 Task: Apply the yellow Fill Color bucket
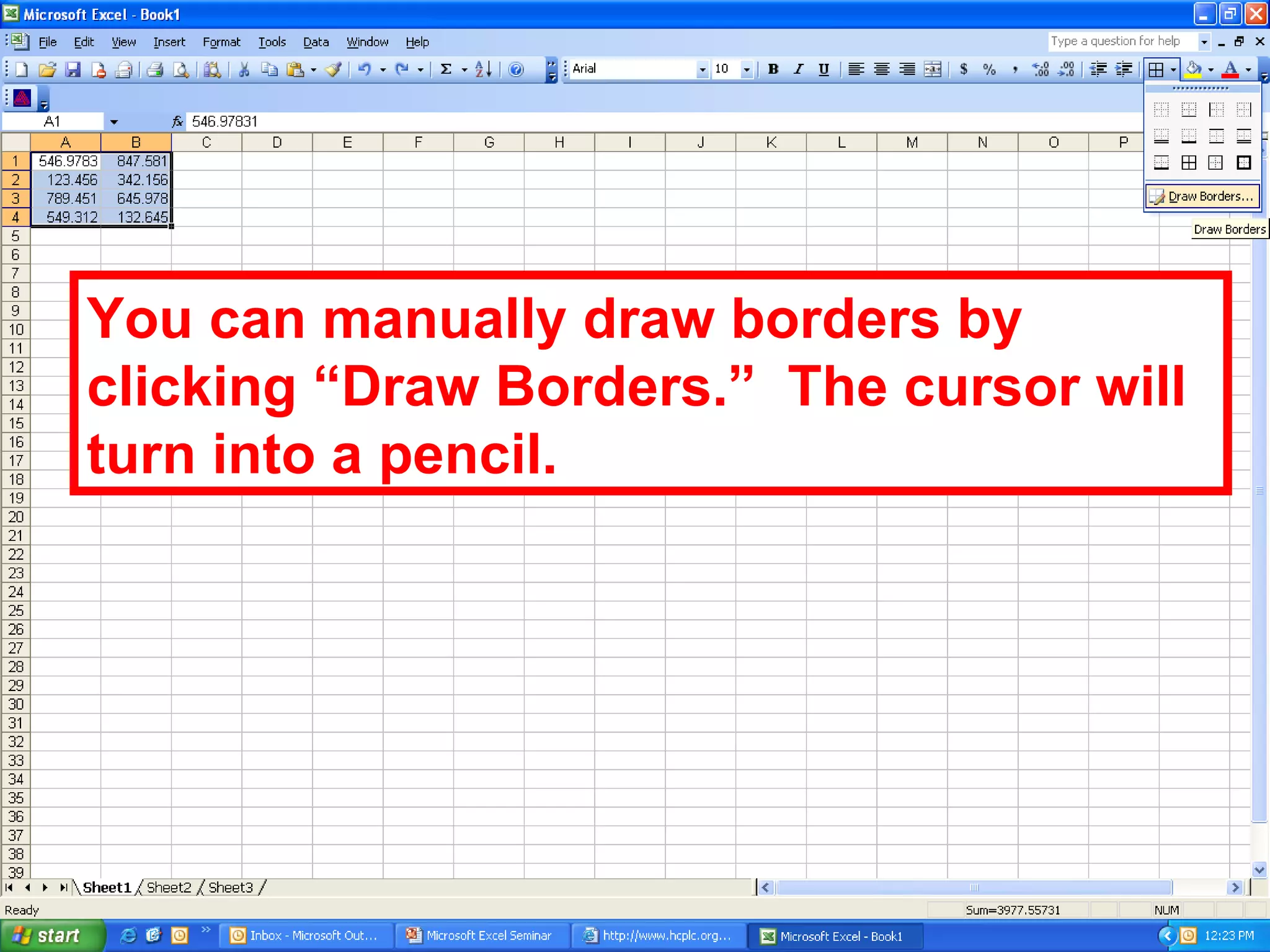click(x=1193, y=69)
